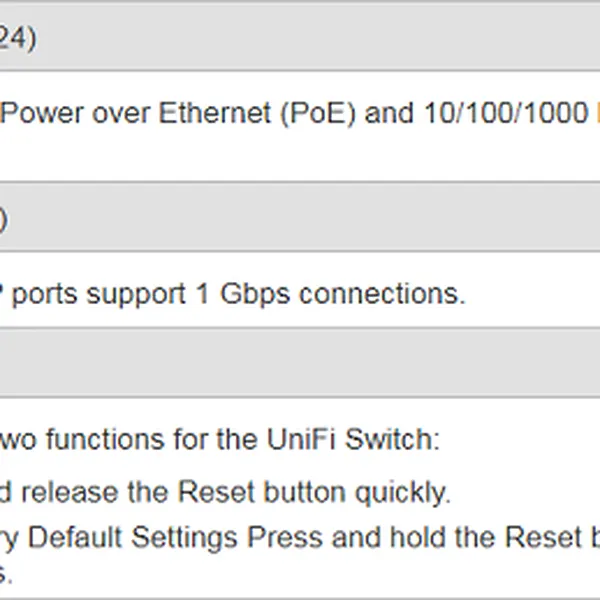This screenshot has height=600, width=600.
Task: Click the word "support" in the ports line
Action: pyautogui.click(x=137, y=295)
